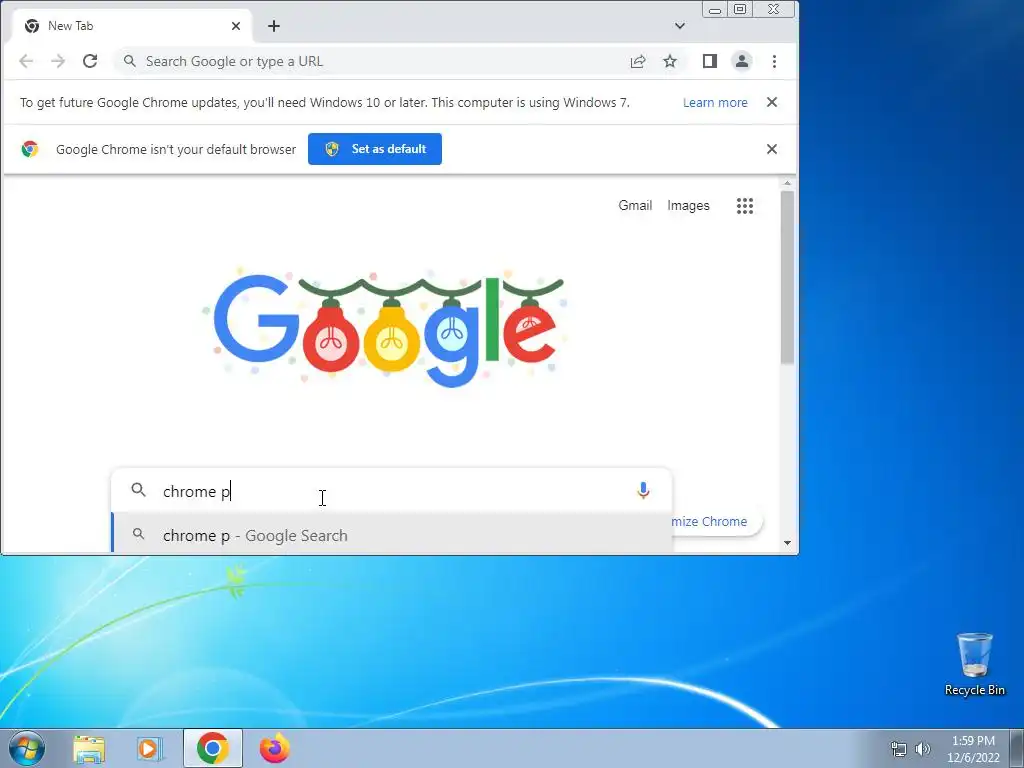
Task: Click the Chrome logo in the default browser bar
Action: (x=30, y=149)
